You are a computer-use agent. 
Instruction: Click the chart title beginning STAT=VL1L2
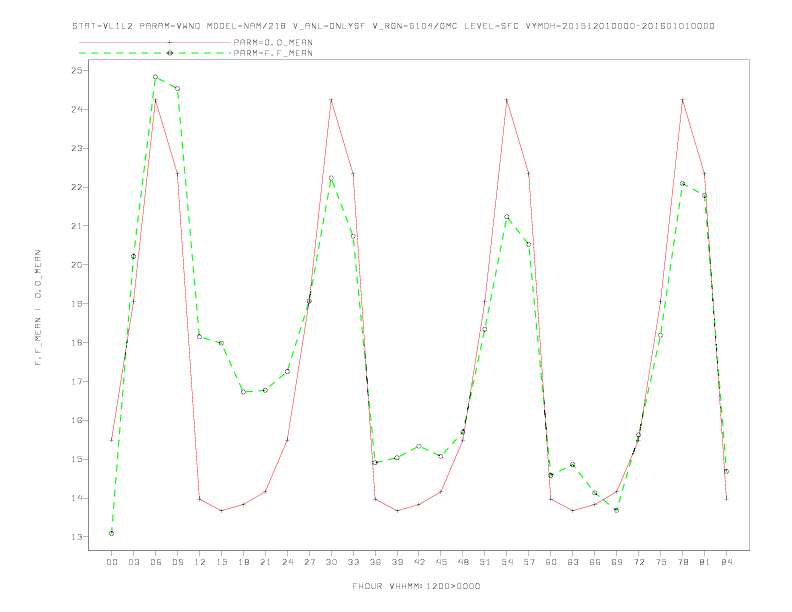point(393,26)
